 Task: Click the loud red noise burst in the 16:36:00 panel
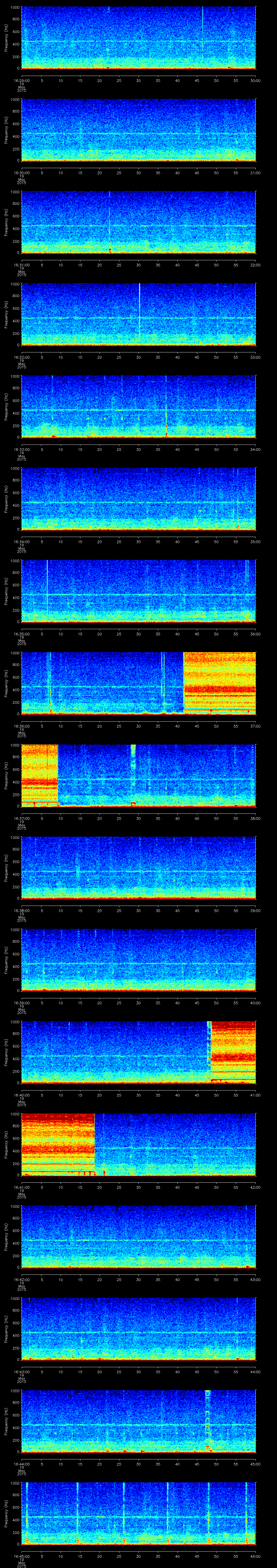(220, 683)
